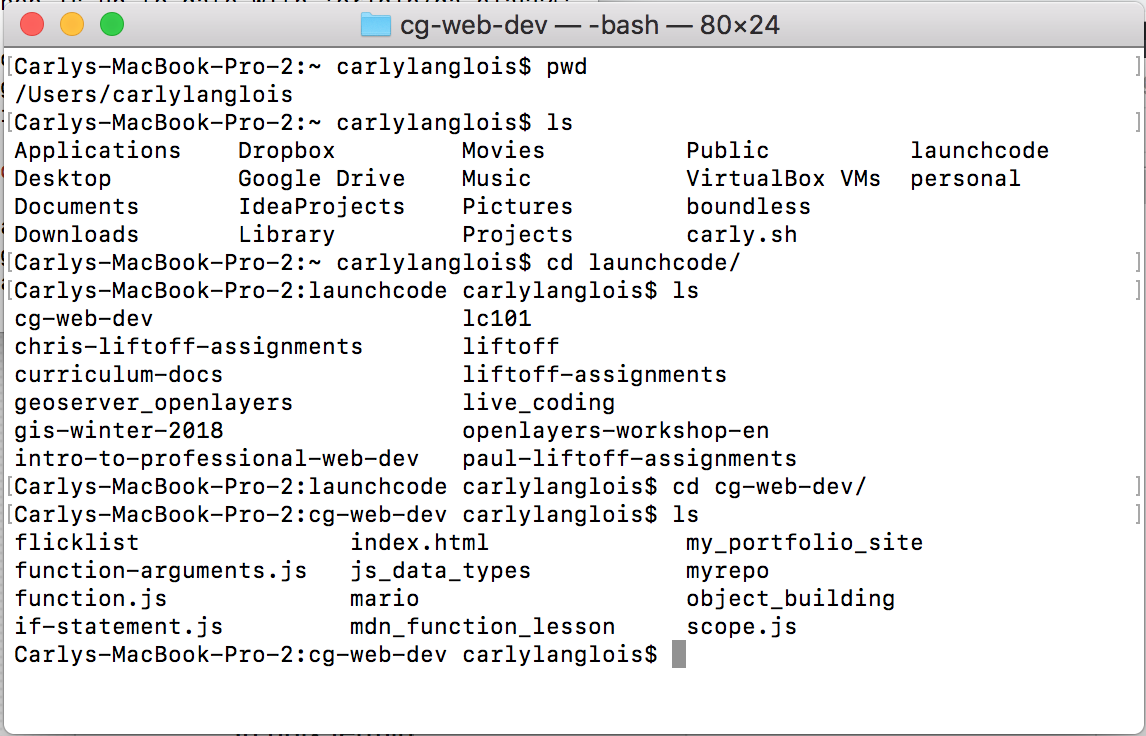This screenshot has height=736, width=1146.
Task: Click the "carly.sh" script name
Action: tap(741, 235)
